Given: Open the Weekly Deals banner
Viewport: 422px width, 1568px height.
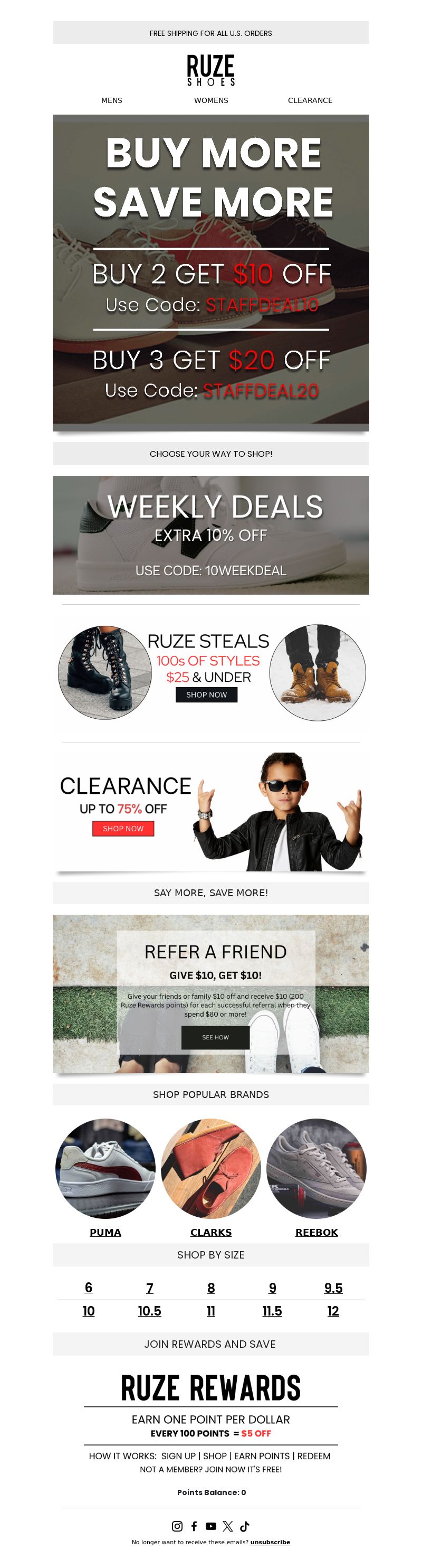Looking at the screenshot, I should (x=211, y=535).
